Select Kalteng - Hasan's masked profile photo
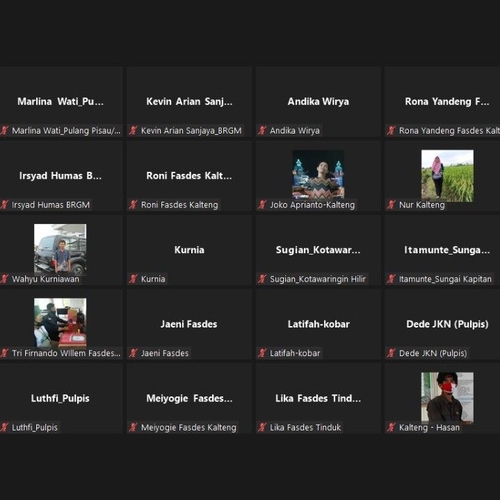 447,397
